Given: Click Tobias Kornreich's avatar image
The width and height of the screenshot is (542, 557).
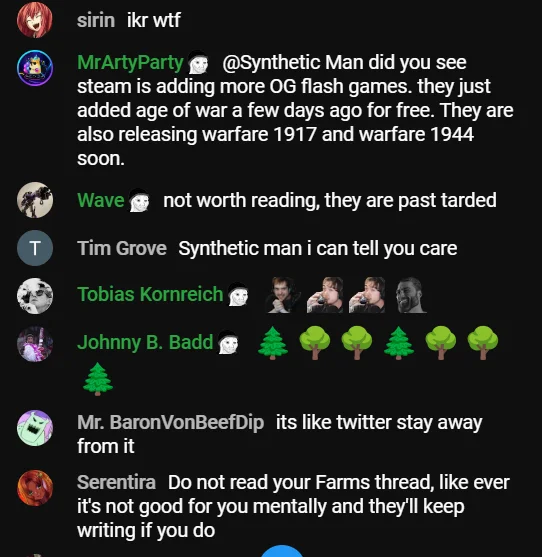Looking at the screenshot, I should click(x=35, y=296).
